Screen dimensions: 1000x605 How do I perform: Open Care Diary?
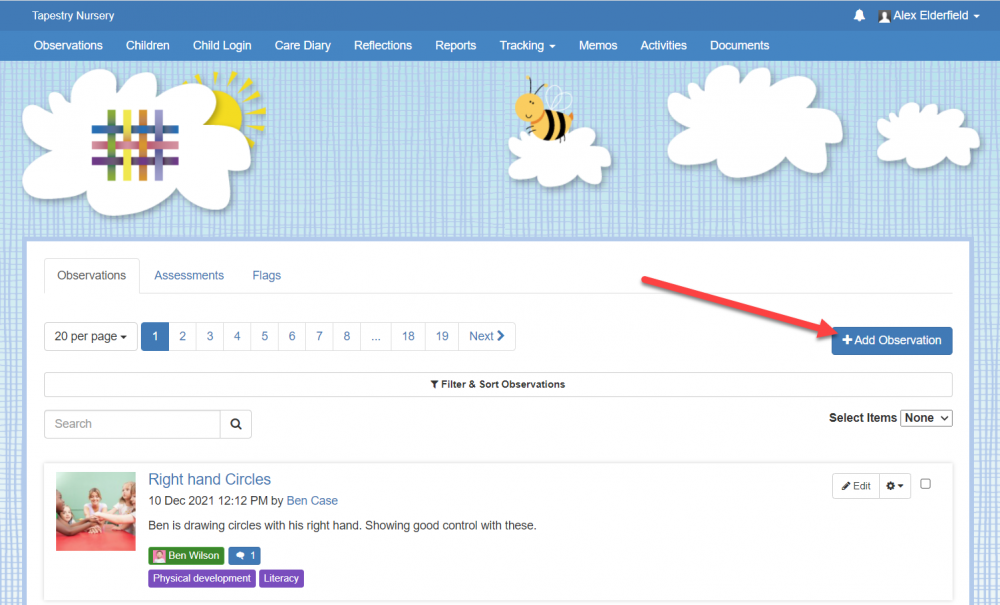point(302,45)
